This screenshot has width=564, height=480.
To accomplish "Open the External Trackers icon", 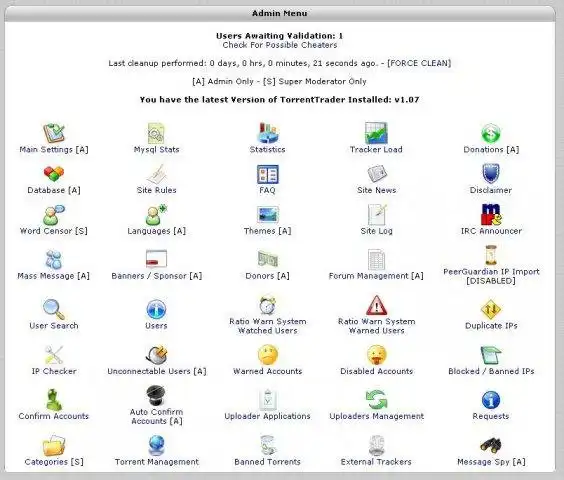I will pos(377,445).
